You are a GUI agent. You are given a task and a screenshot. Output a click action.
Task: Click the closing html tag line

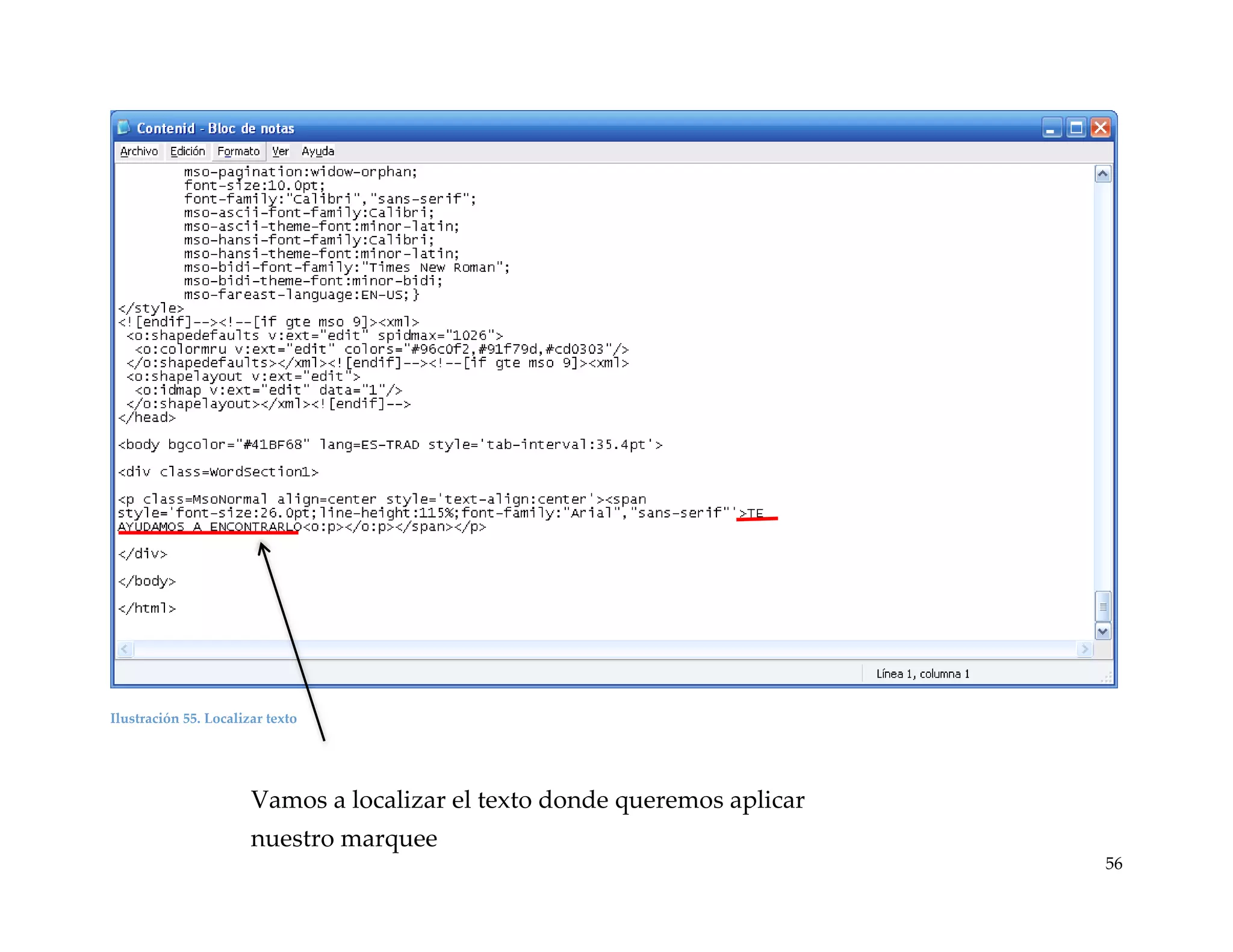[x=147, y=608]
